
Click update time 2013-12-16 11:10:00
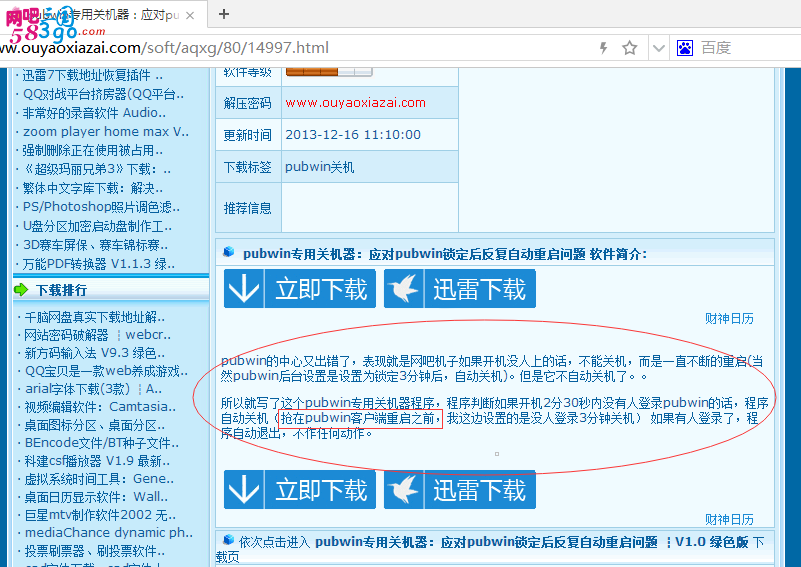pos(353,135)
